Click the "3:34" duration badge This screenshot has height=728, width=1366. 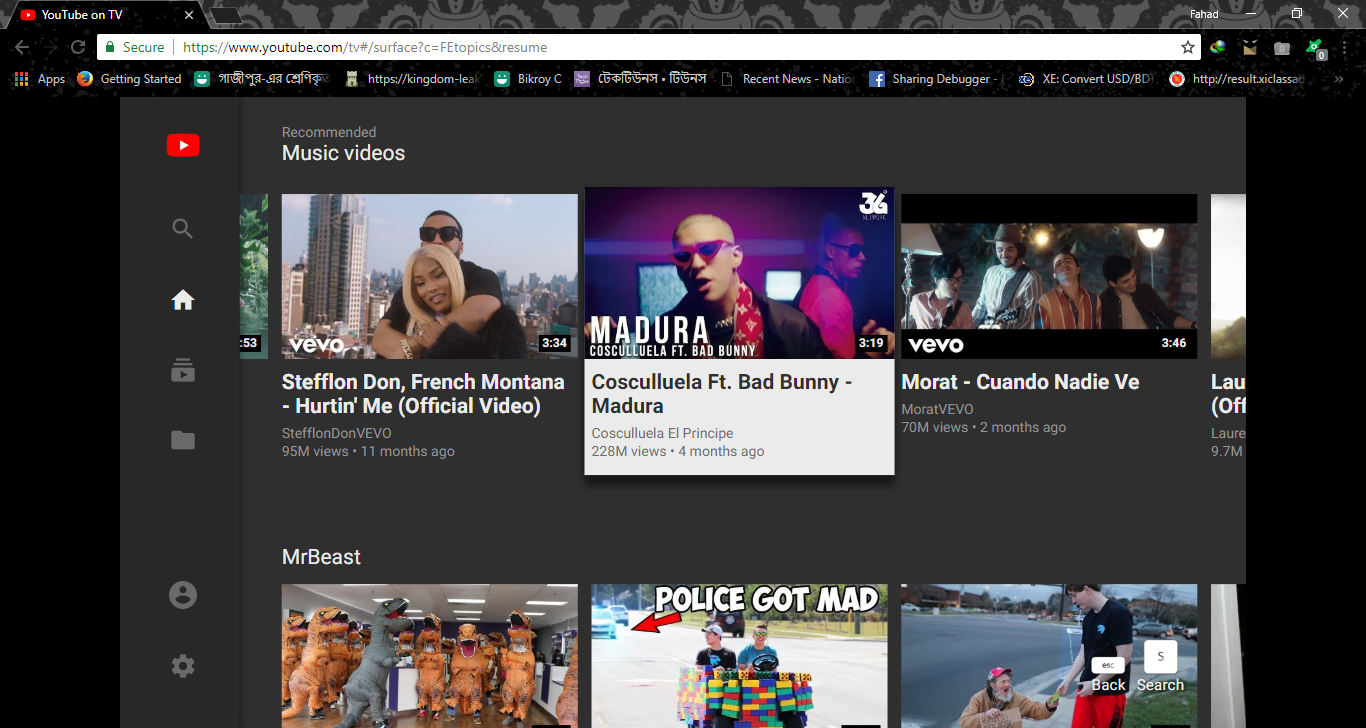coord(554,343)
